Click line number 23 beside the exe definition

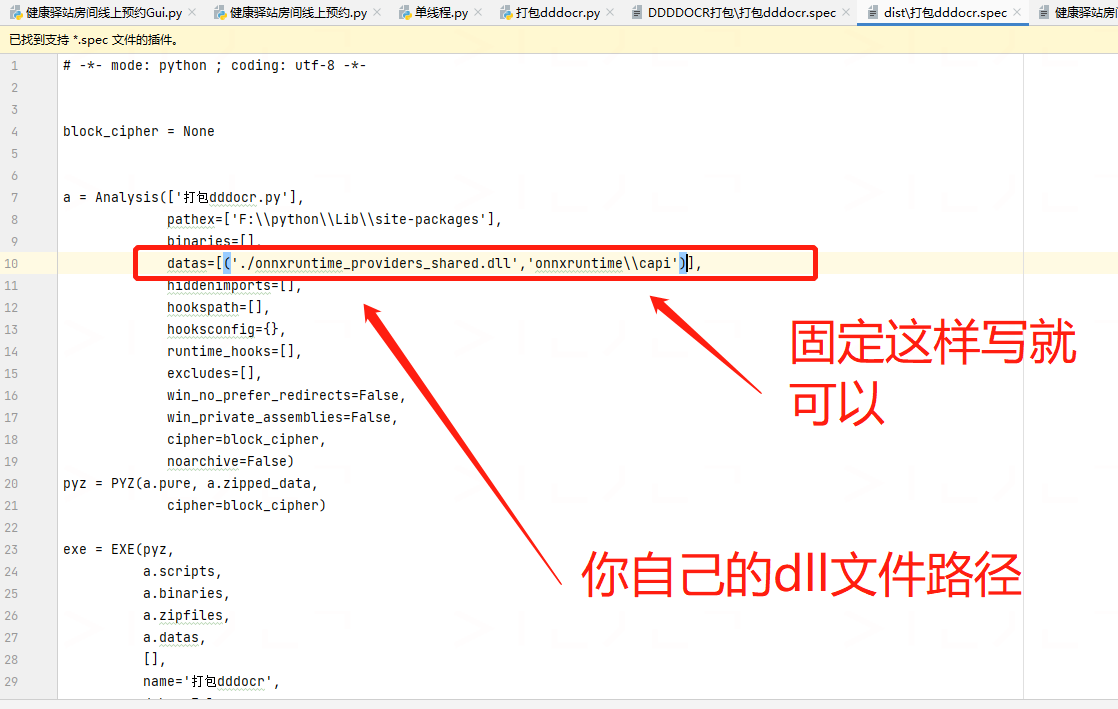(x=15, y=549)
